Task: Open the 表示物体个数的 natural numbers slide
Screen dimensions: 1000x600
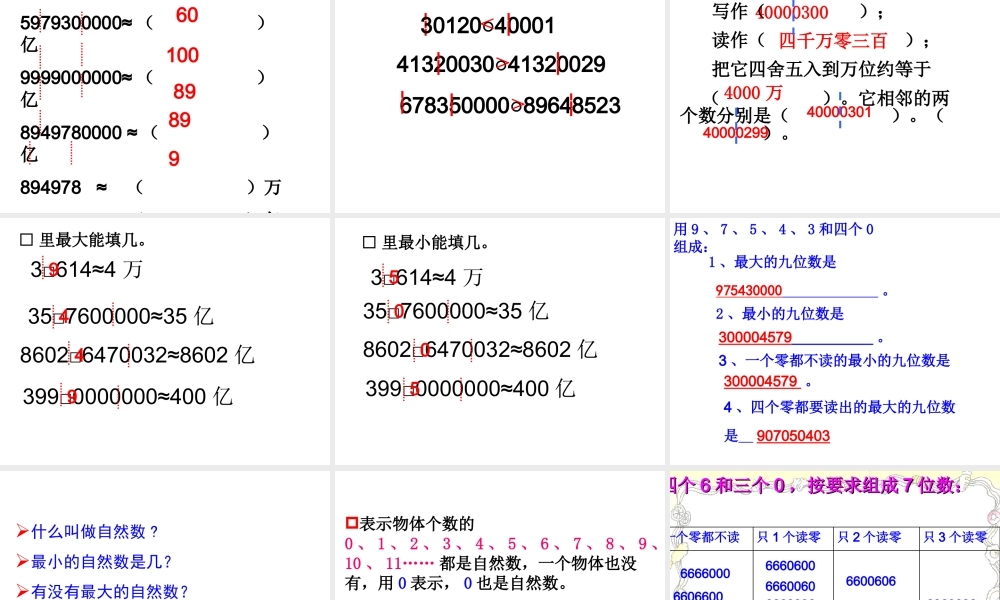Action: point(499,535)
